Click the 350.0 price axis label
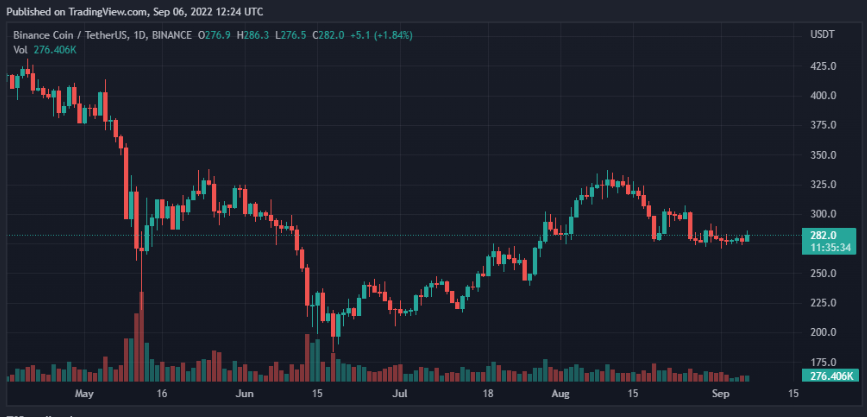The height and width of the screenshot is (417, 867). (x=823, y=155)
